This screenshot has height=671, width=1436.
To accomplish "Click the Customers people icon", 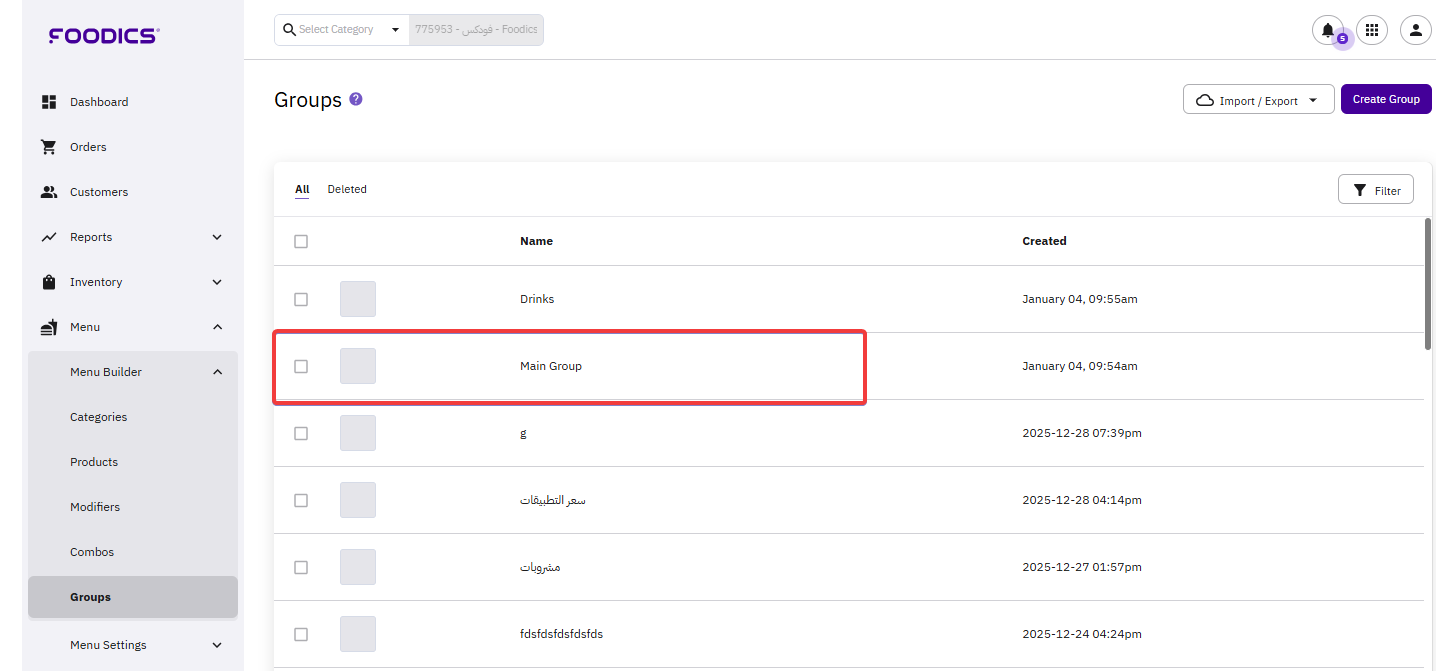I will [x=49, y=192].
